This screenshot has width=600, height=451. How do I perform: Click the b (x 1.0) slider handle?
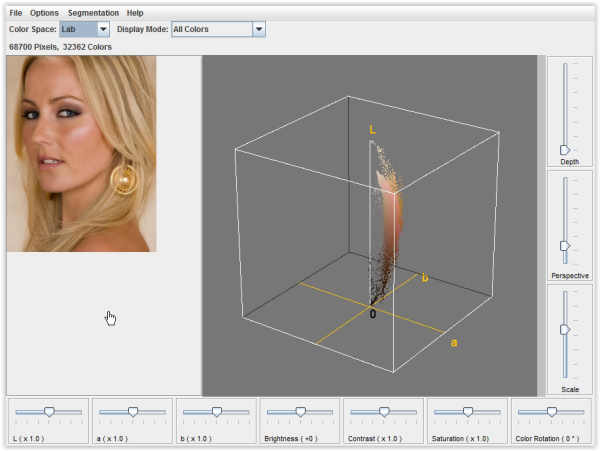pos(217,411)
